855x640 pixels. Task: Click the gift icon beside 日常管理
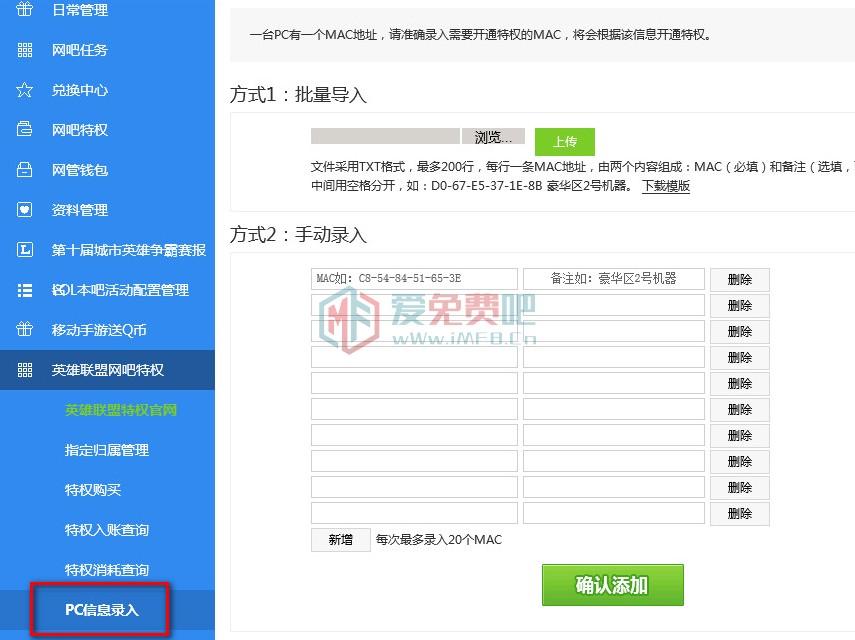point(25,9)
